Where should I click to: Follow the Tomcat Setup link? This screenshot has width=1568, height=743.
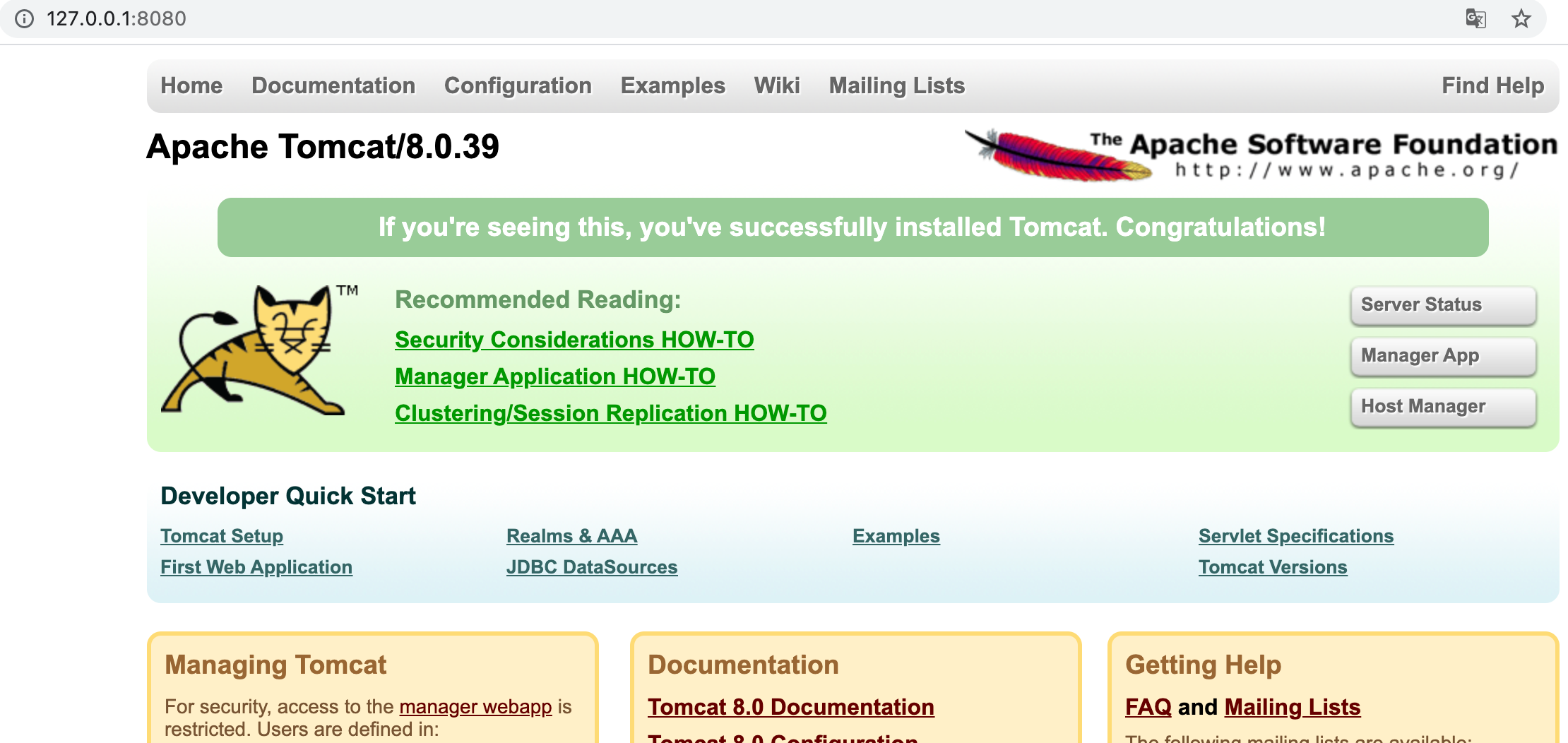click(x=222, y=536)
